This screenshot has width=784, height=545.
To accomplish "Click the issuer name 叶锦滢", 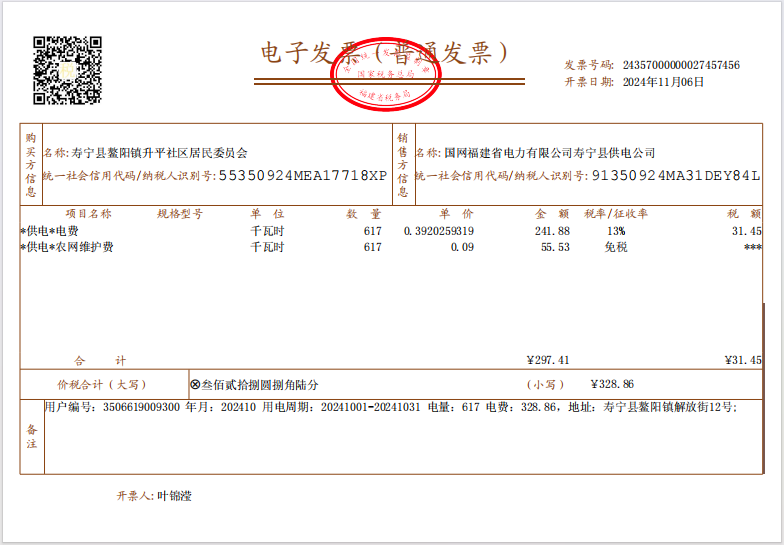I will [174, 496].
